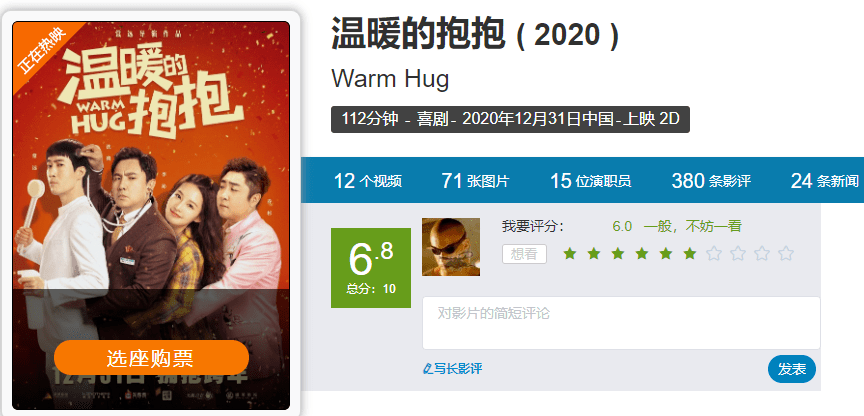Submit comment with 发表 button

click(792, 369)
